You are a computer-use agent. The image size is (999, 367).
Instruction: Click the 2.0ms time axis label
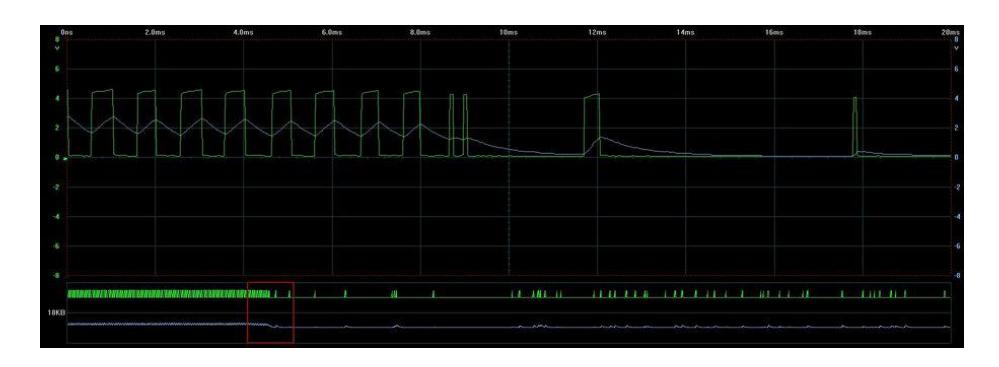point(155,32)
